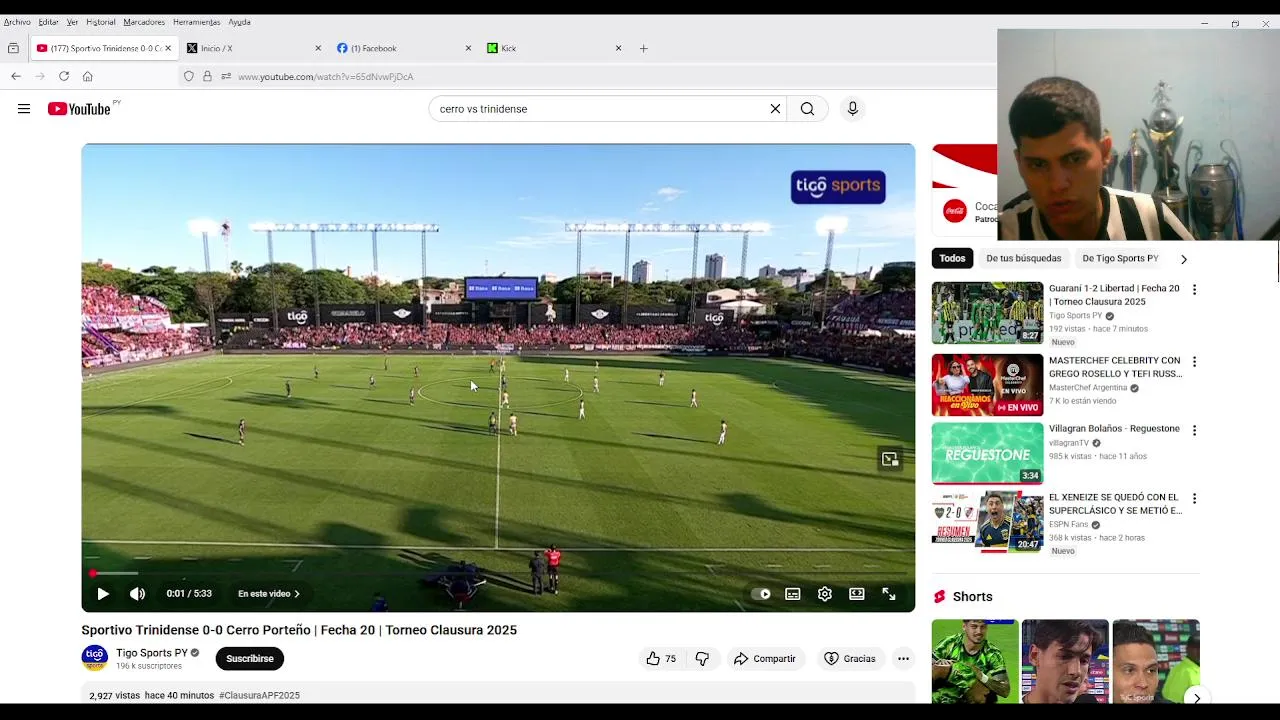
Task: Open player settings gear
Action: coord(825,594)
